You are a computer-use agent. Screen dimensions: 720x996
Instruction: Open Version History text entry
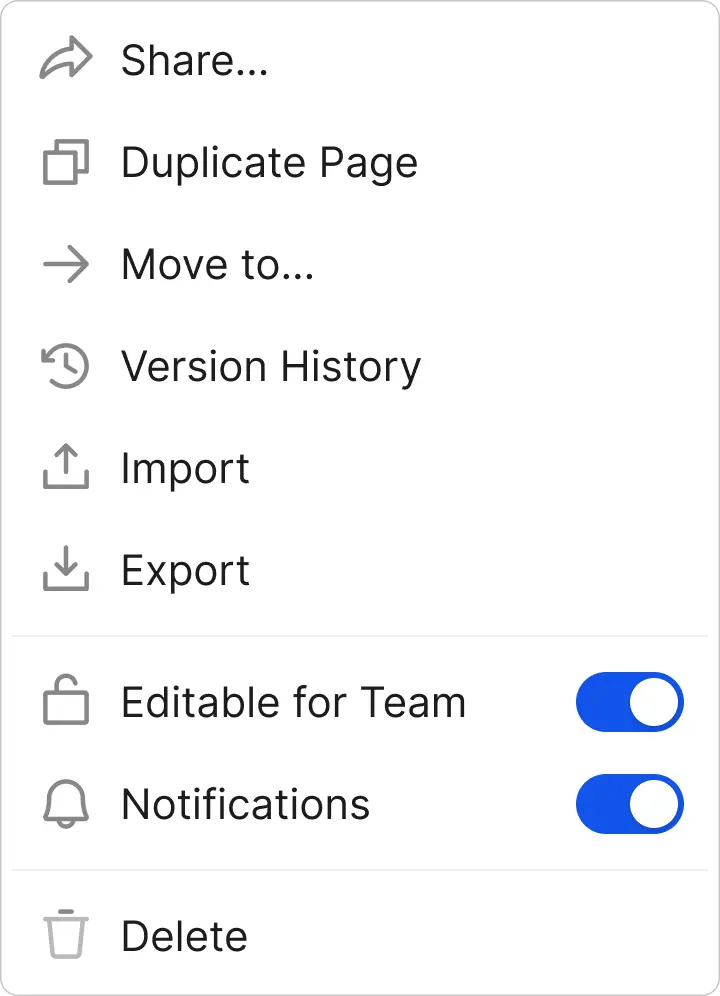pos(271,367)
